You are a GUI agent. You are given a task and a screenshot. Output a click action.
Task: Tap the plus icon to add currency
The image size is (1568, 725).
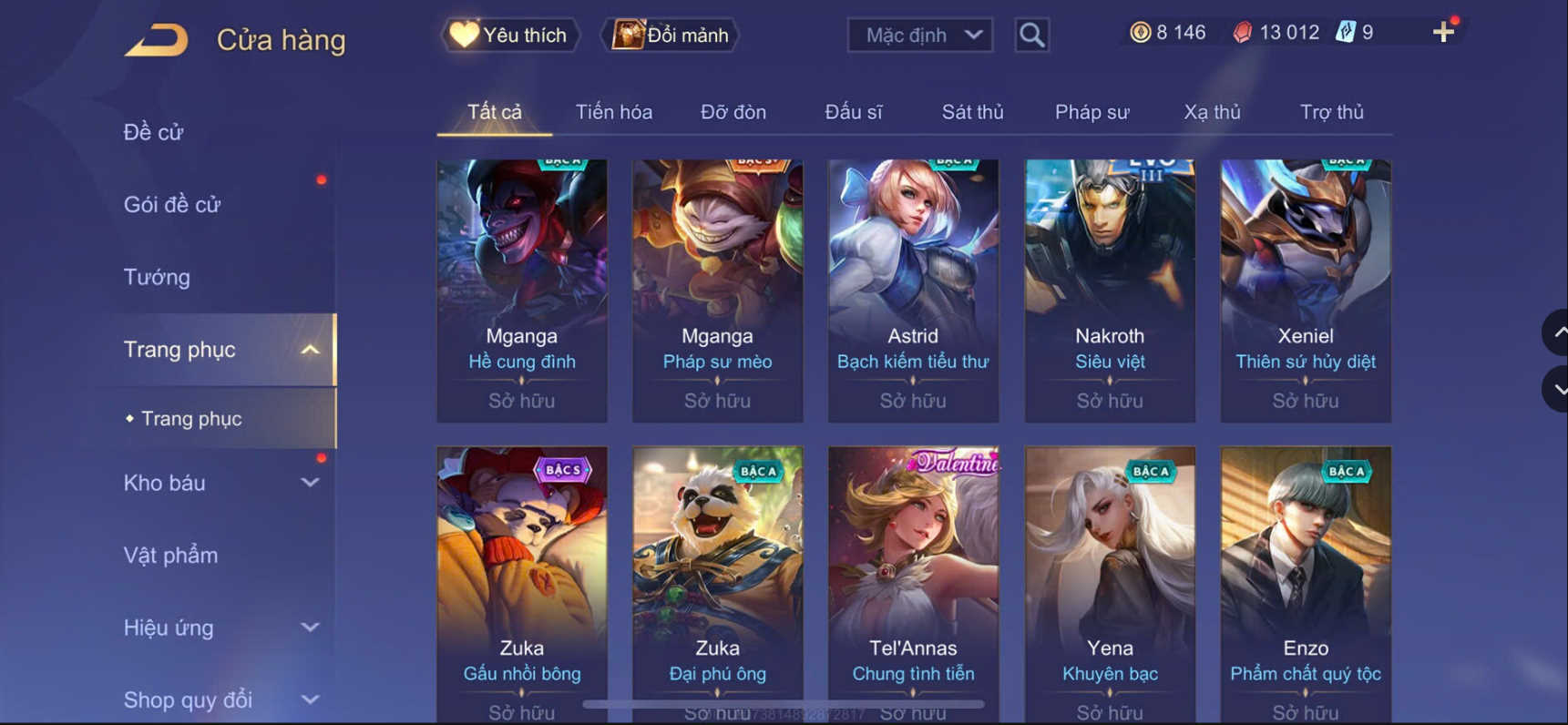[x=1443, y=33]
